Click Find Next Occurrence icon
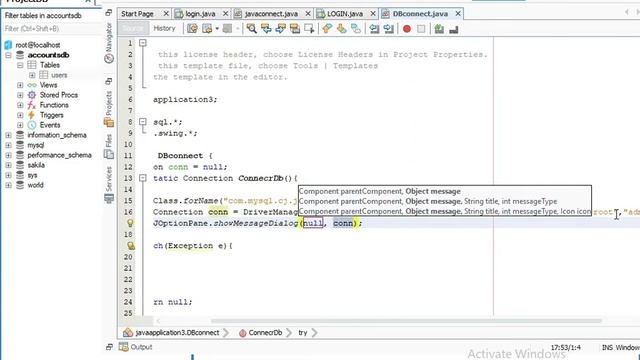Screen dimensions: 640x360 pos(280,29)
